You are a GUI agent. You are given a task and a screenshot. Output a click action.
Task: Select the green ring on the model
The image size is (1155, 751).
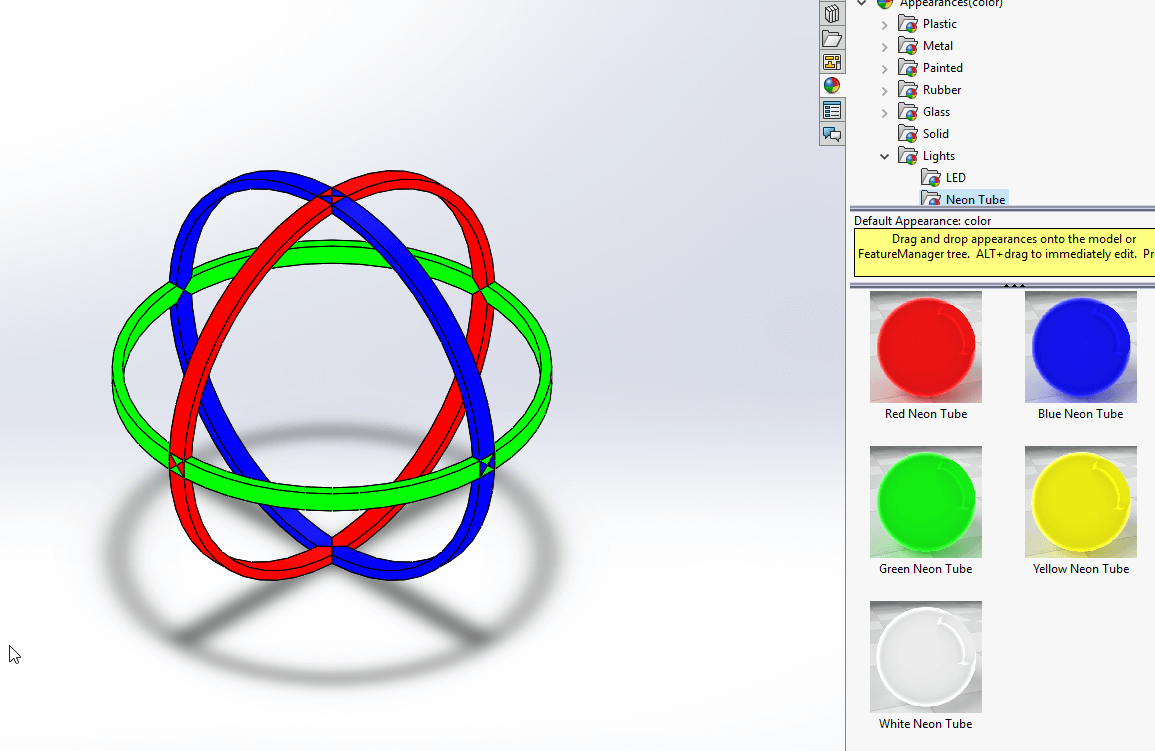coord(331,498)
